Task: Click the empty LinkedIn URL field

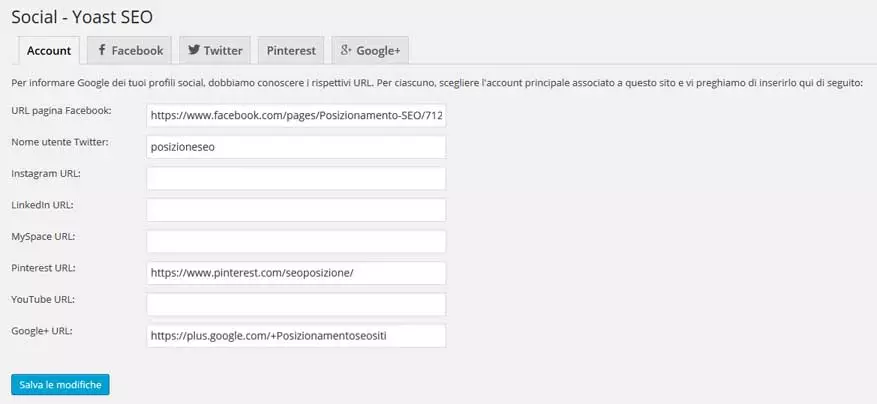Action: (x=296, y=210)
